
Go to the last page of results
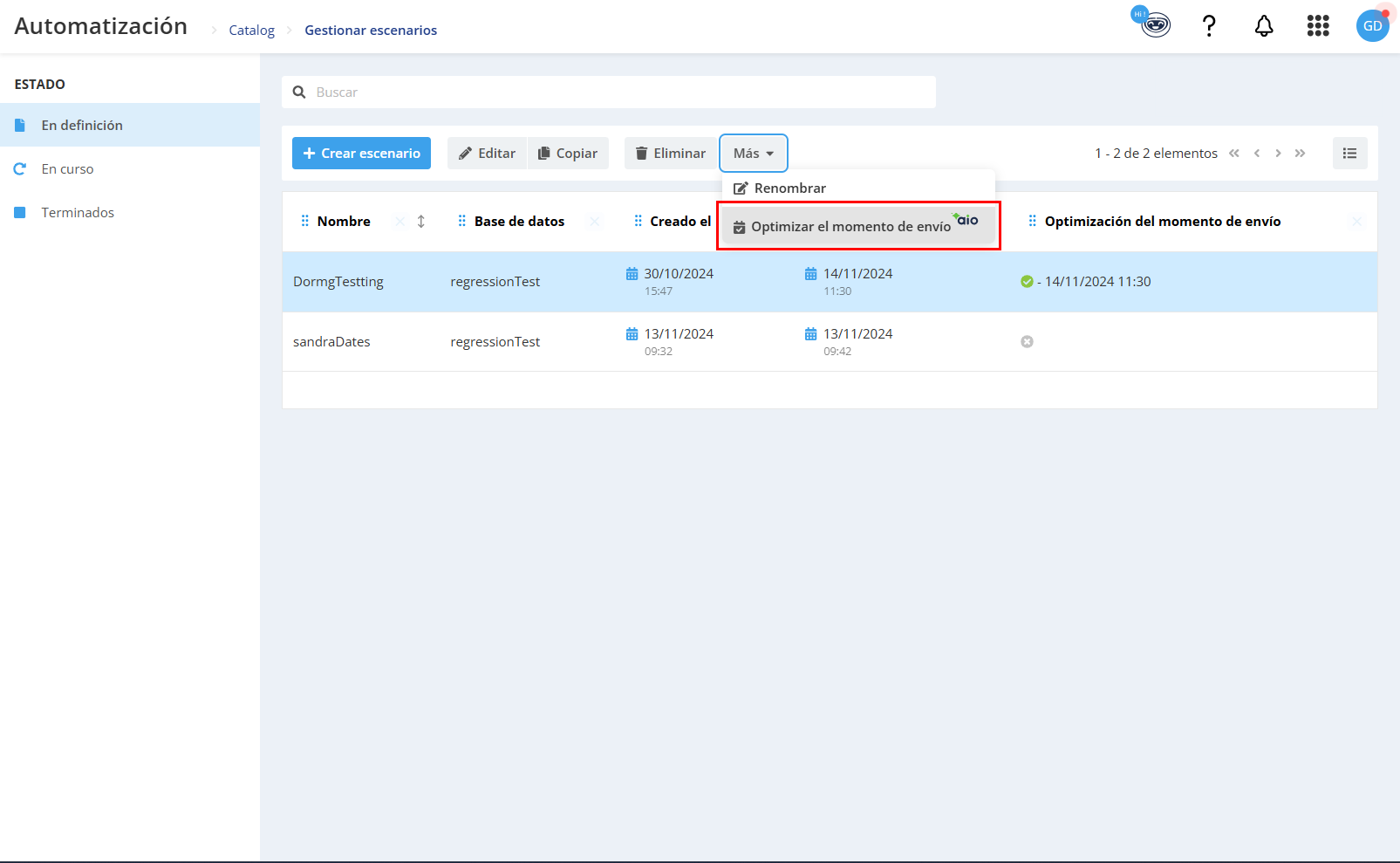tap(1300, 154)
